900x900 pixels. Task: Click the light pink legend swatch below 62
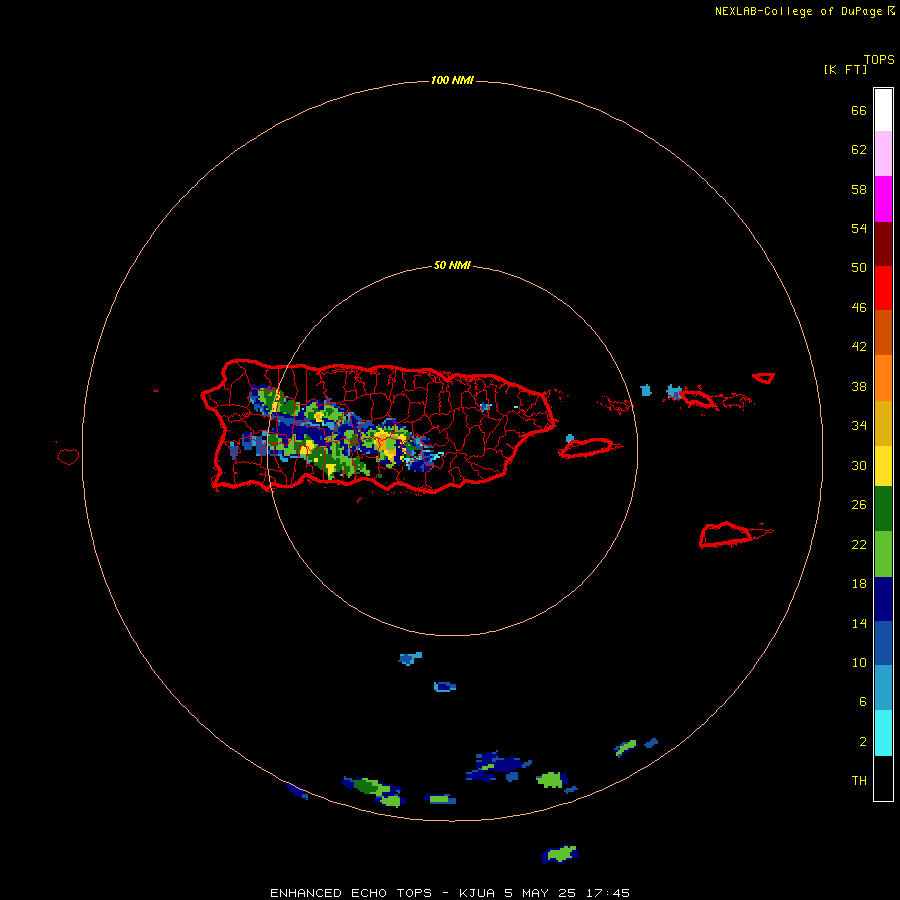pos(883,154)
